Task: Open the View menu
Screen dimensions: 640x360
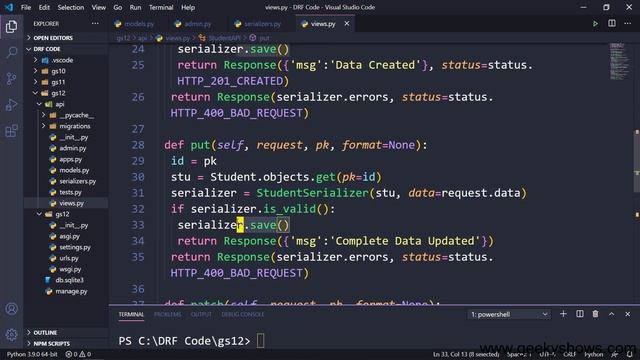Action: pyautogui.click(x=98, y=7)
